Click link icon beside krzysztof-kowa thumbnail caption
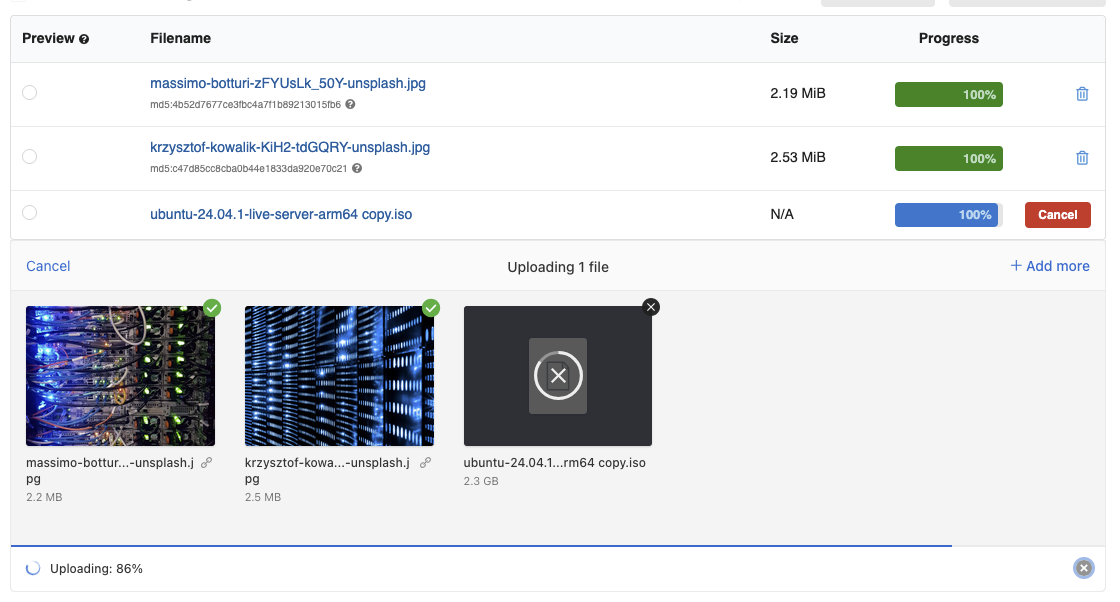1120x602 pixels. [425, 461]
